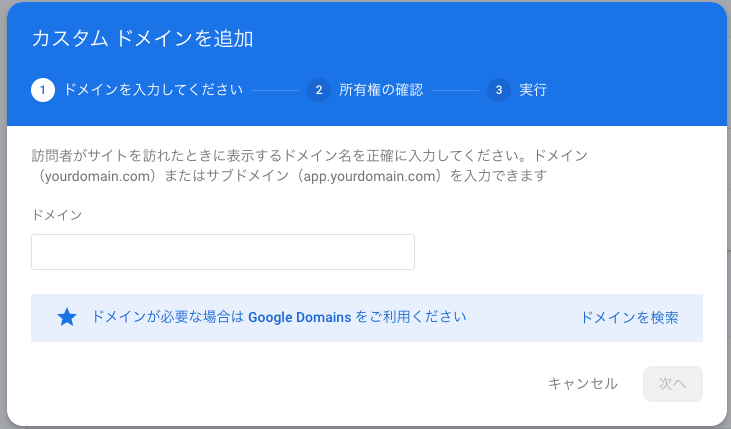Click the カスタム ドメインを追加 dialog title
This screenshot has width=731, height=429.
[143, 38]
